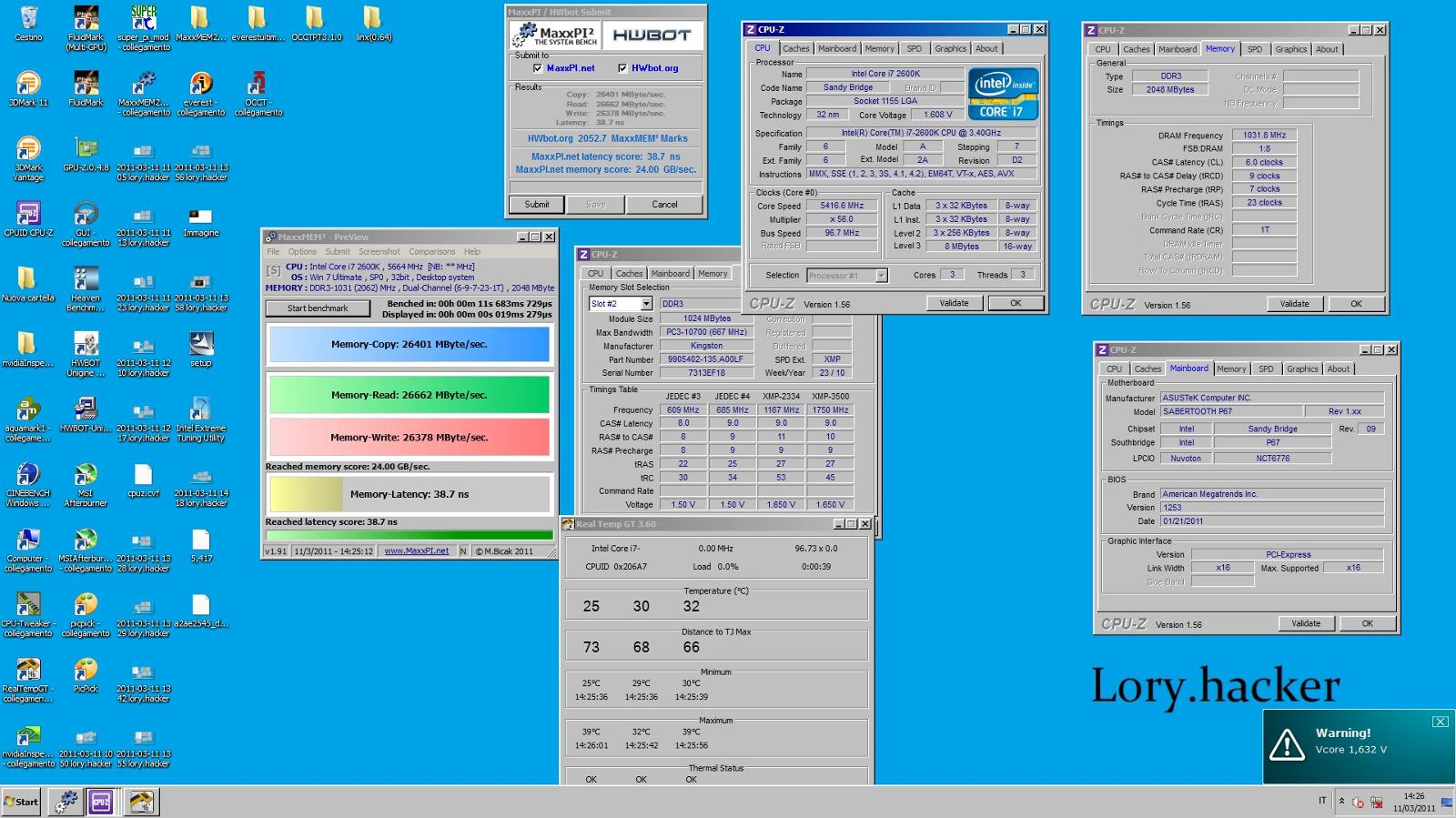
Task: Open CPU-Tweaker shortcut icon
Action: 28,614
